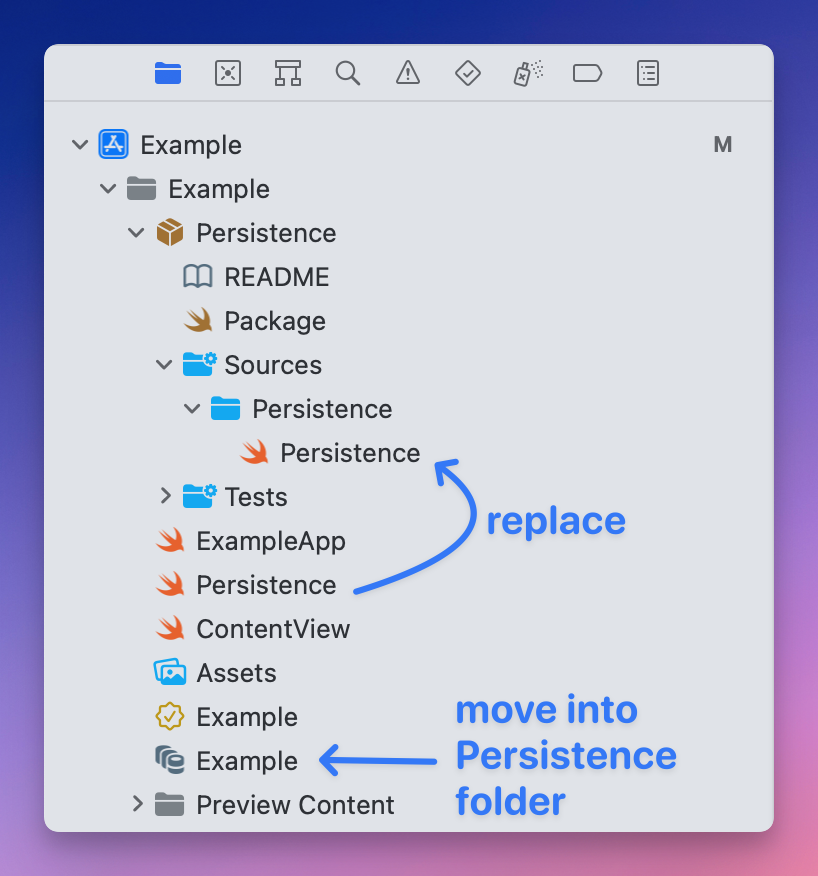Open the Find navigator magnifying glass

(348, 73)
